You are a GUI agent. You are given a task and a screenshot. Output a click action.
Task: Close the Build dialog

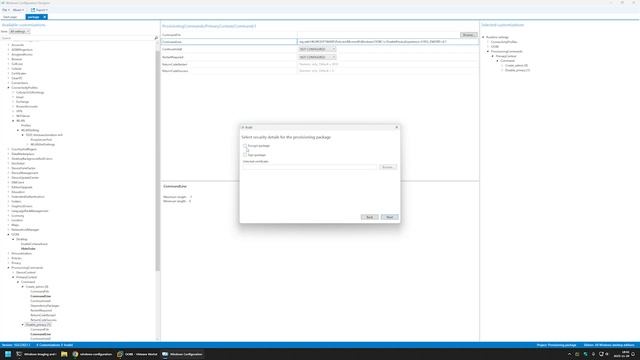[396, 127]
